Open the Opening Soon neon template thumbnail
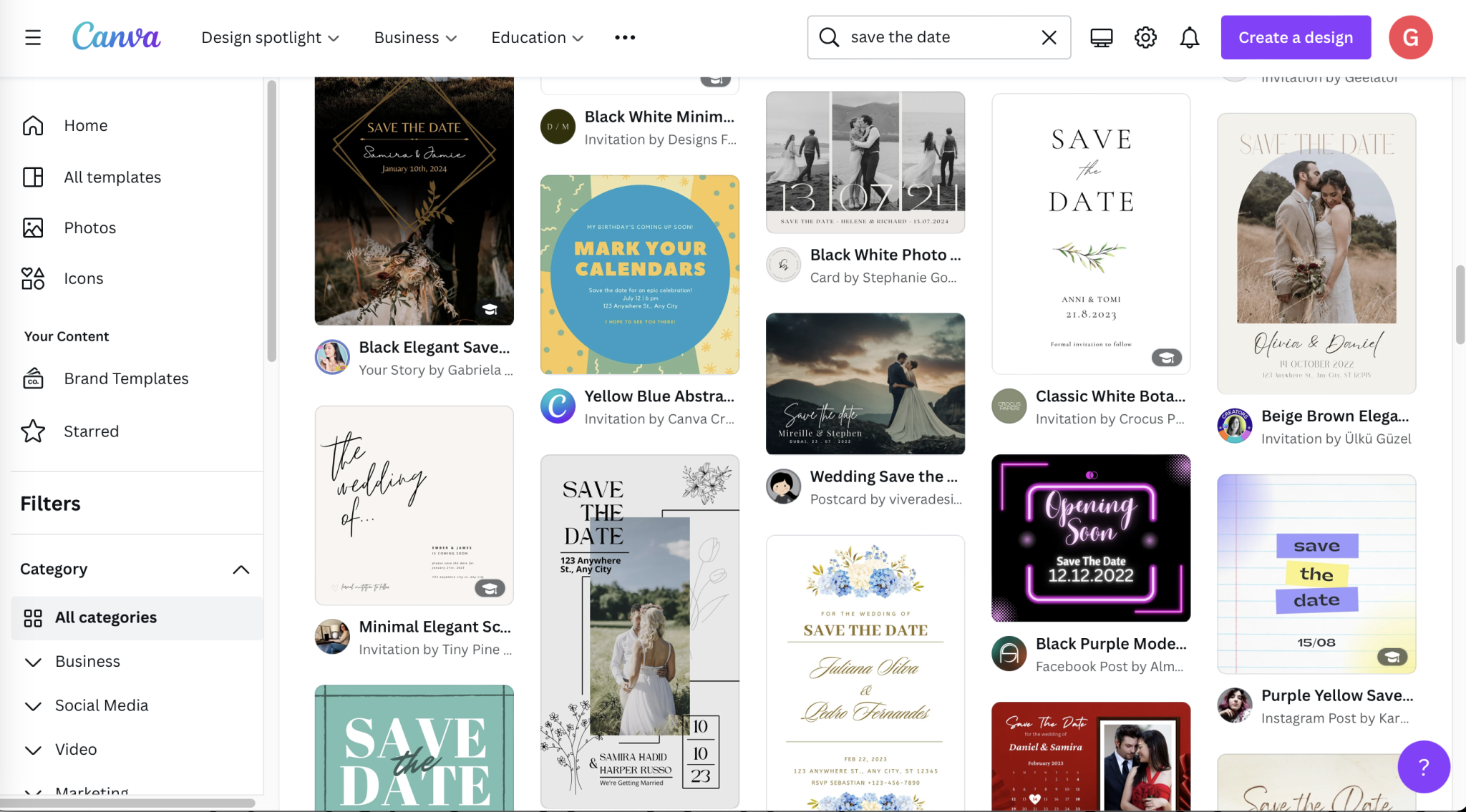 pyautogui.click(x=1090, y=538)
